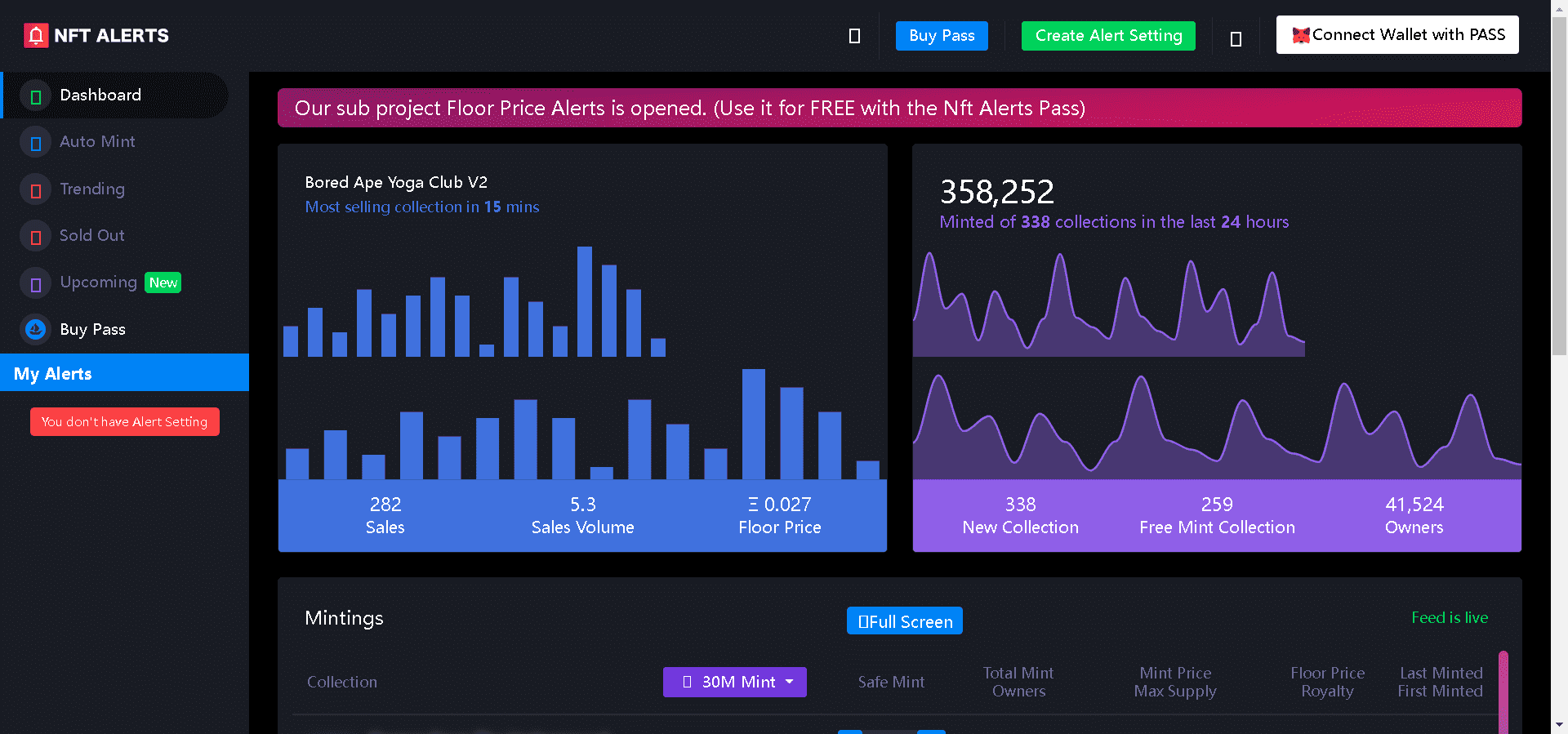
Task: Click the header icon left of Buy Pass
Action: coord(854,36)
